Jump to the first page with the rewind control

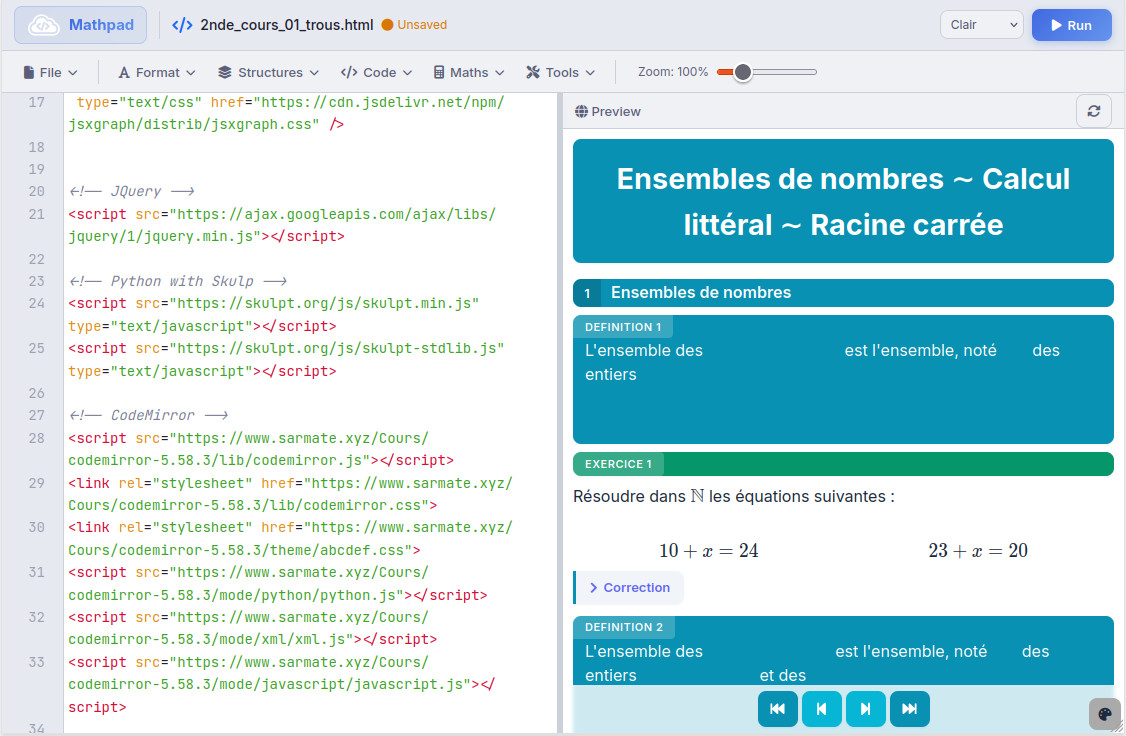pos(777,708)
